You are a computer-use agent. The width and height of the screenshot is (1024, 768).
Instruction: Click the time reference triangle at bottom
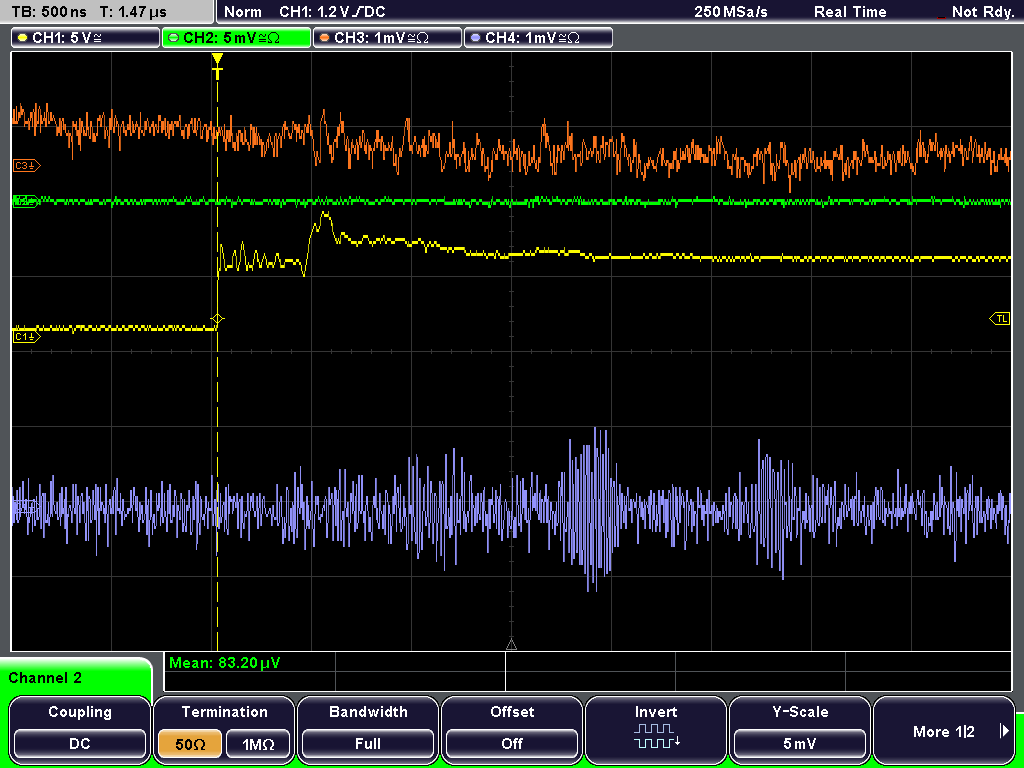click(511, 645)
